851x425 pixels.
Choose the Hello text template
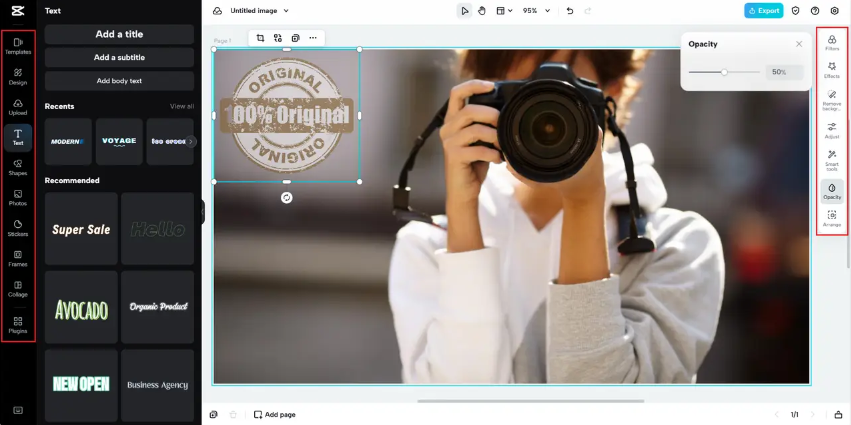[x=157, y=229]
